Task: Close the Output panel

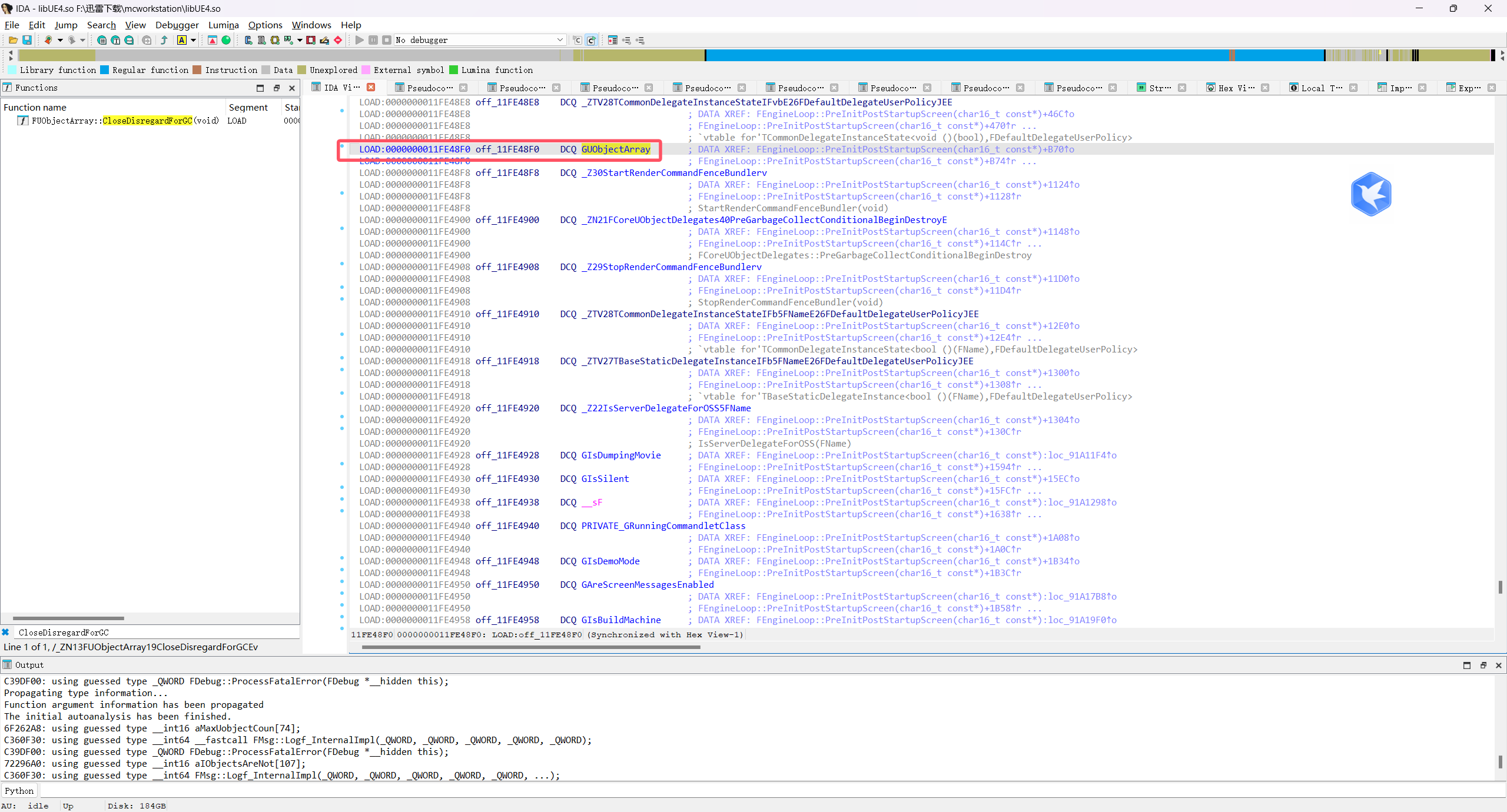Action: (x=1499, y=665)
